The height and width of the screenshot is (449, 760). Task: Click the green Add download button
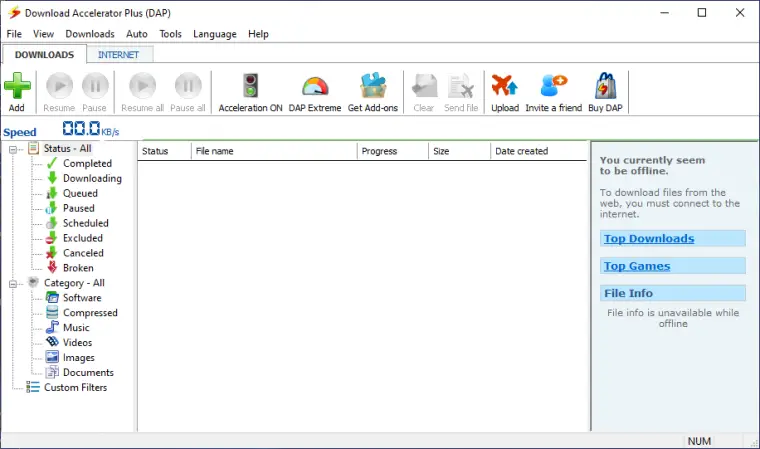17,92
